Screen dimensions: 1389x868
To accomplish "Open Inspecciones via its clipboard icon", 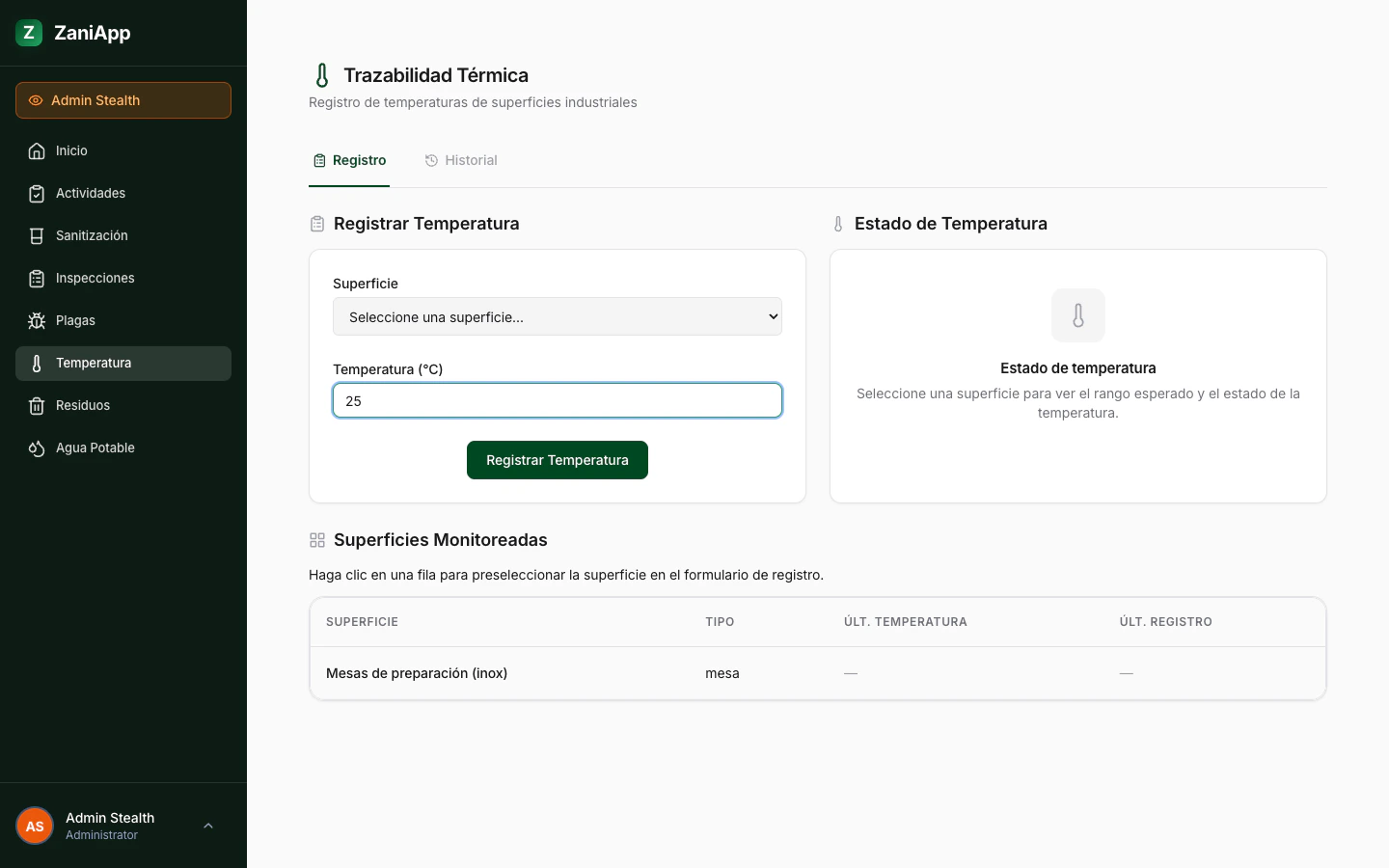I will (x=36, y=278).
